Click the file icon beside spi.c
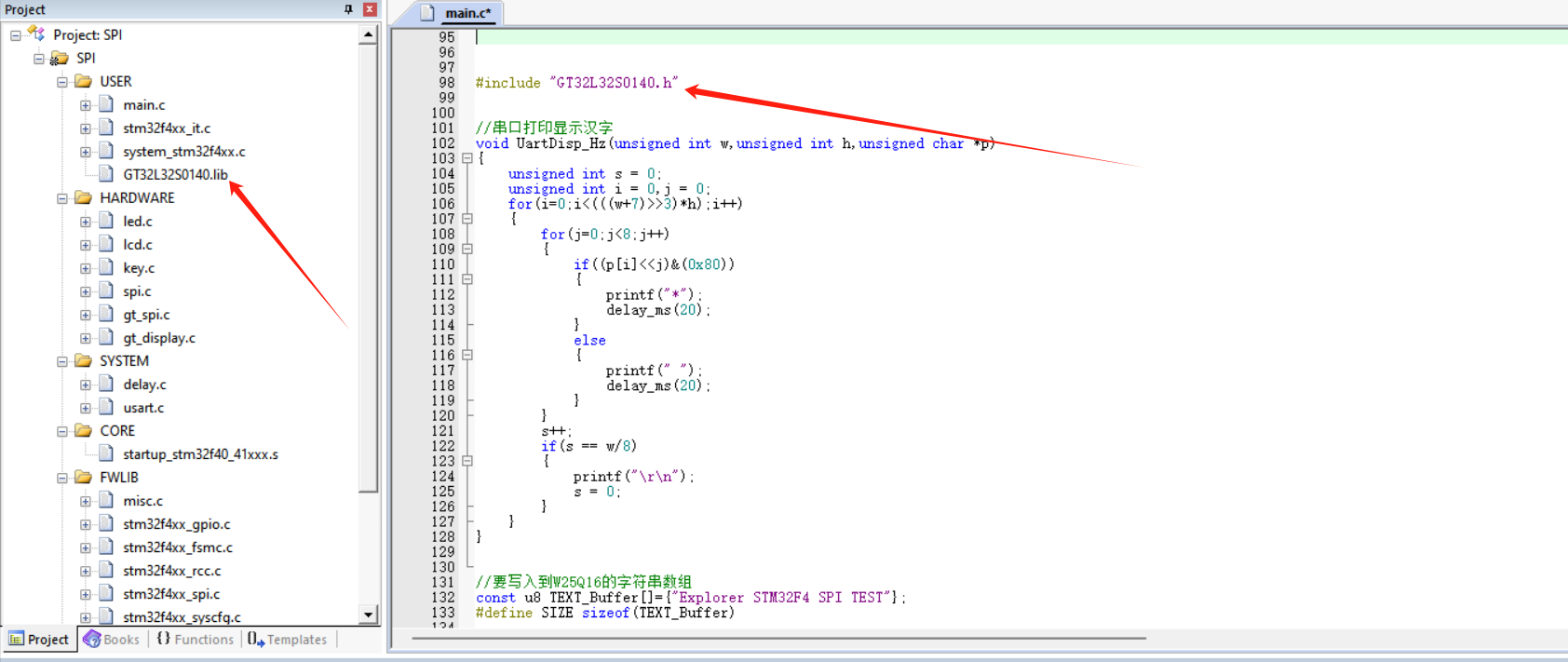 [106, 290]
